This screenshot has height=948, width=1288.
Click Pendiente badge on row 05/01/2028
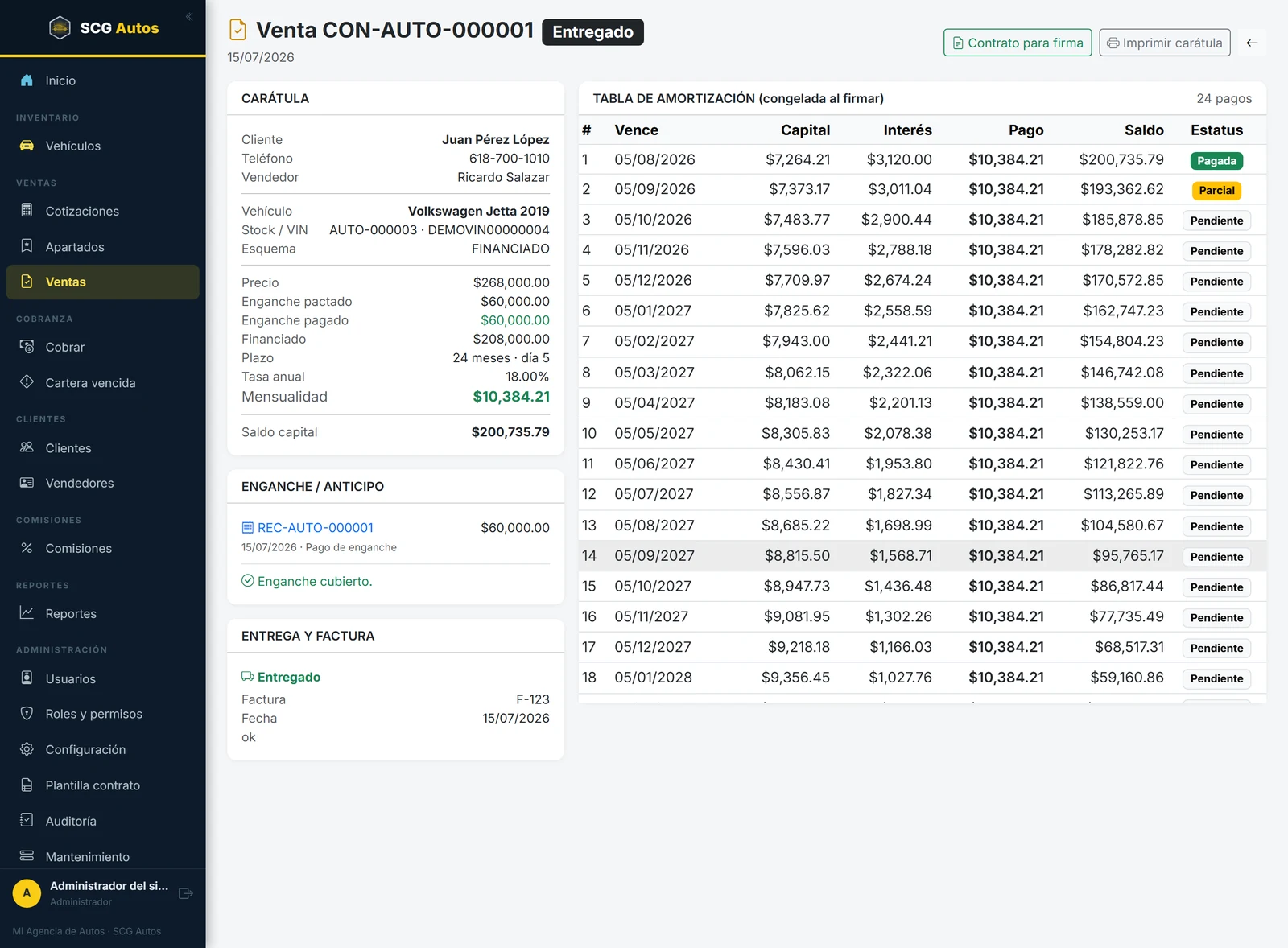pos(1216,678)
